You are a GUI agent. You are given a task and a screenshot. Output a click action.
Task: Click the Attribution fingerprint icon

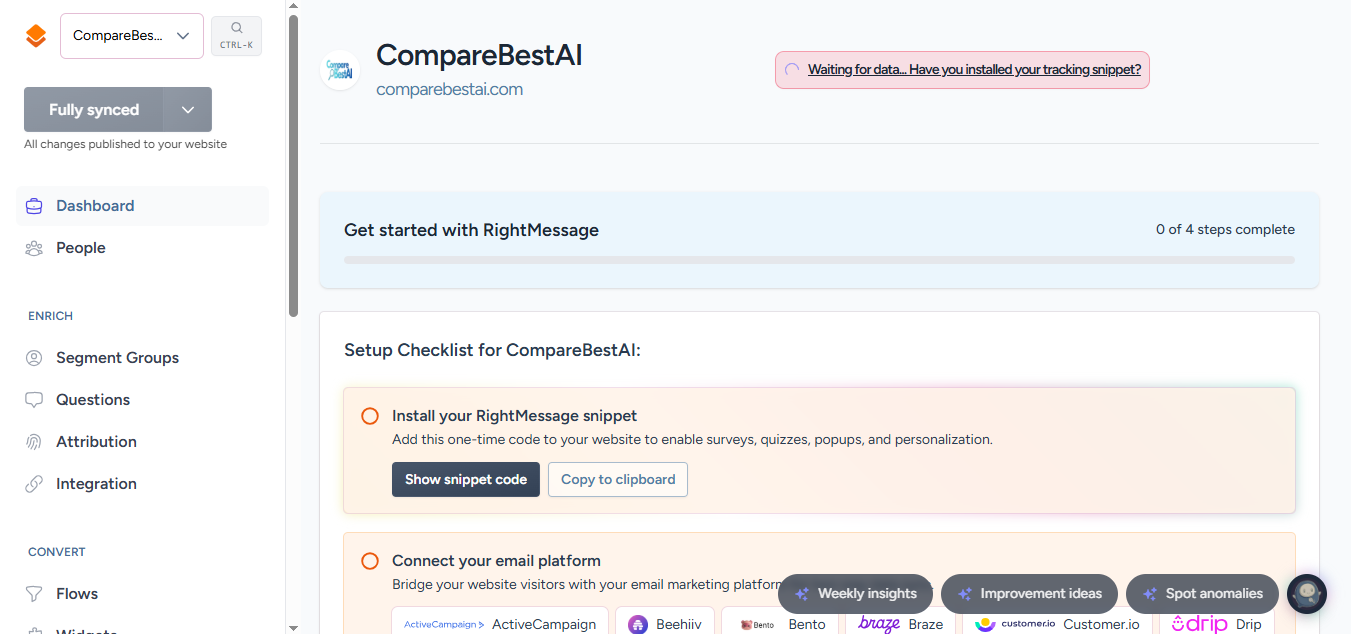[x=34, y=442]
